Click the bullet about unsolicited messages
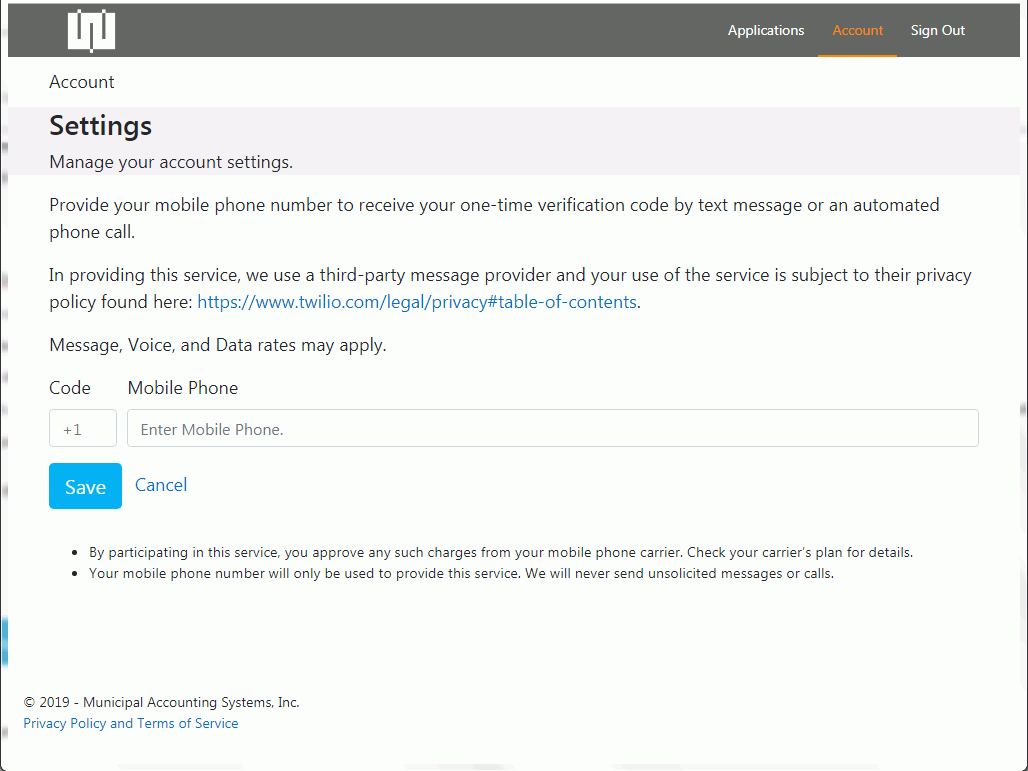1028x771 pixels. (x=460, y=574)
